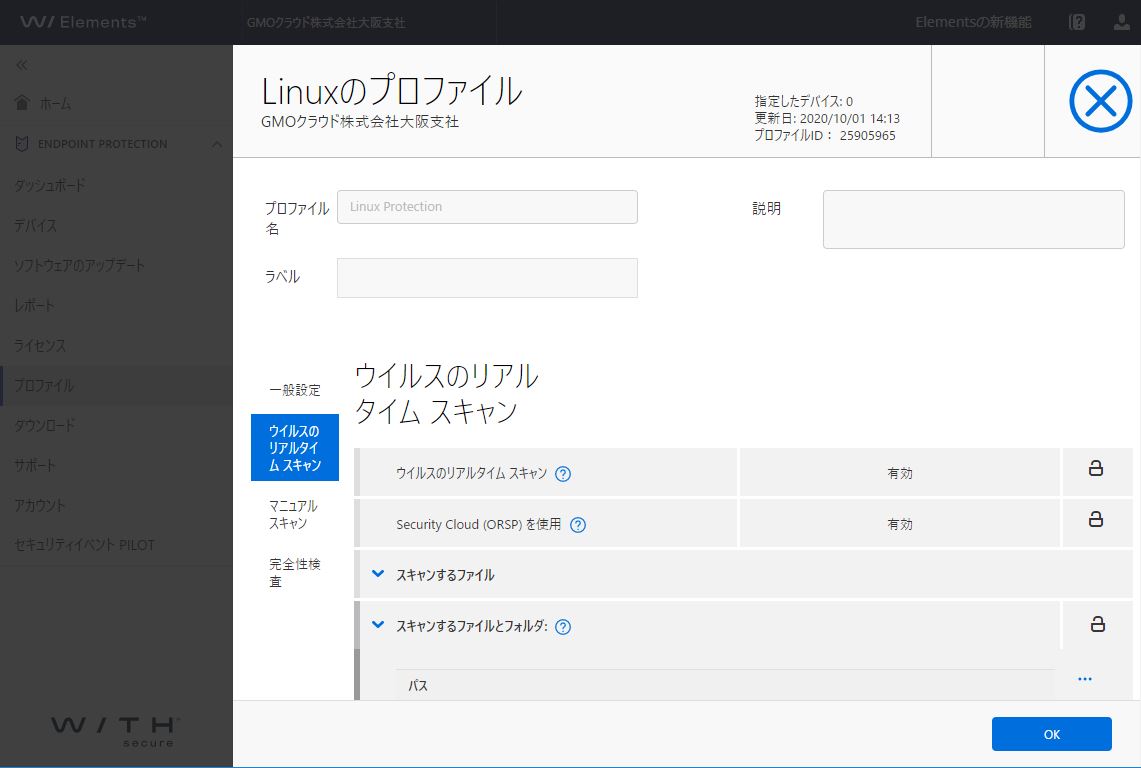Open help for Security Cloud (ORSP) setting

click(x=578, y=525)
